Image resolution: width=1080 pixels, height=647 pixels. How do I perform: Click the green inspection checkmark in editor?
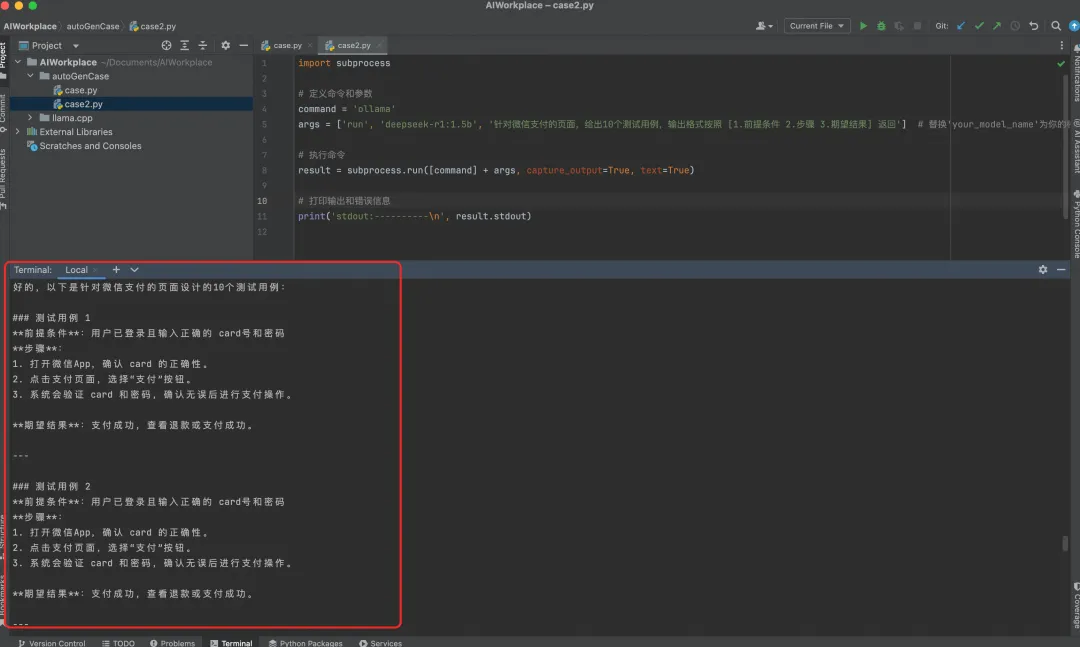point(1061,63)
